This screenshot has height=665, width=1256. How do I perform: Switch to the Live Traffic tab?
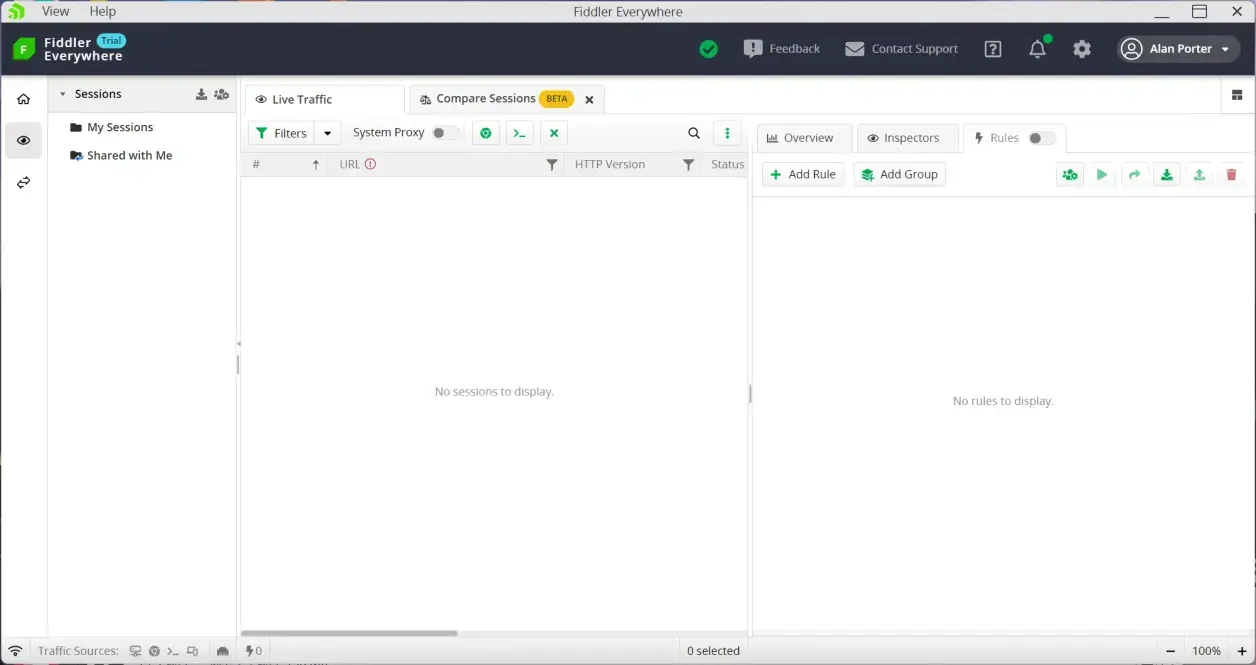click(325, 99)
